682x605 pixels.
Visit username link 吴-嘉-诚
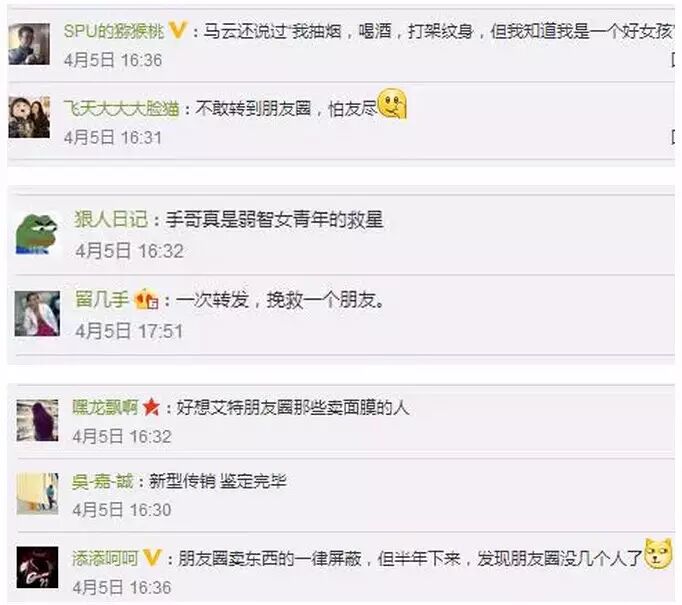coord(103,481)
